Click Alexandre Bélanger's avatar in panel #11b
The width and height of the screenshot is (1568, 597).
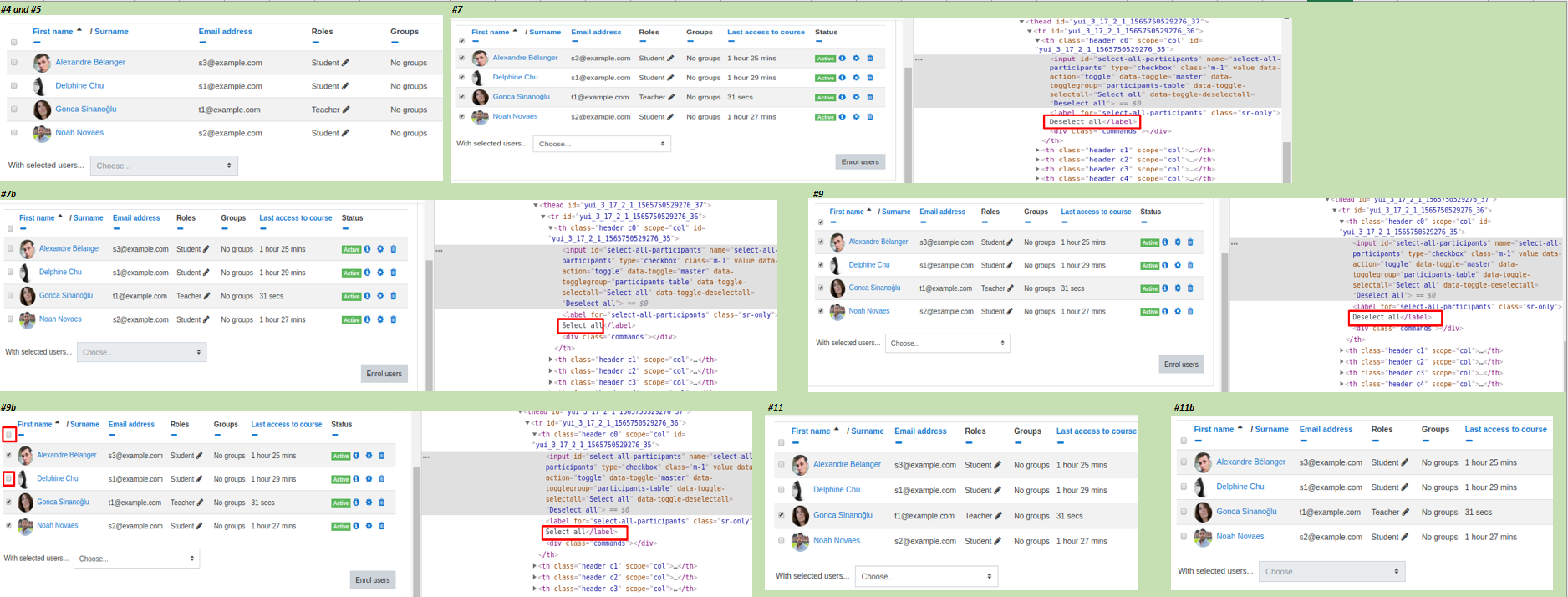[x=1203, y=462]
